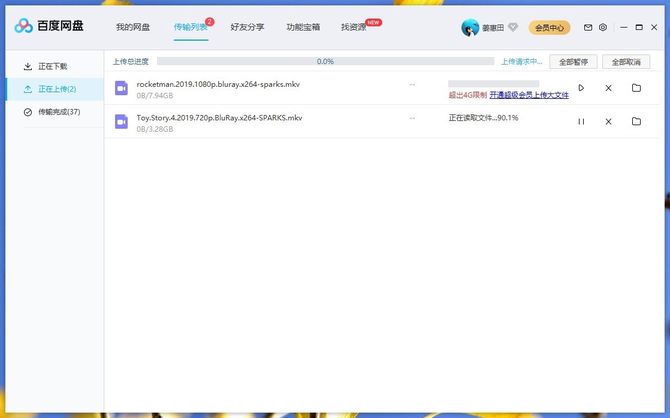
Task: Open the 好友分享 tab
Action: pos(247,27)
